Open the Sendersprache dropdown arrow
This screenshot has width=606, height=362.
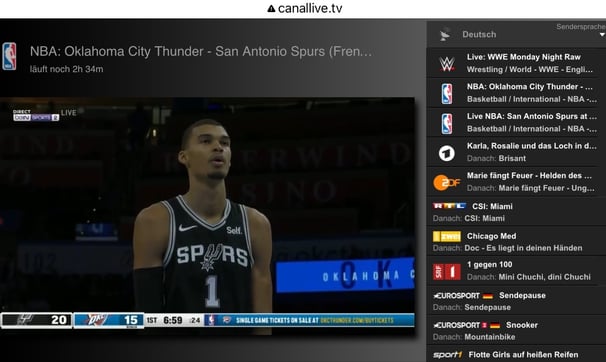(x=602, y=35)
